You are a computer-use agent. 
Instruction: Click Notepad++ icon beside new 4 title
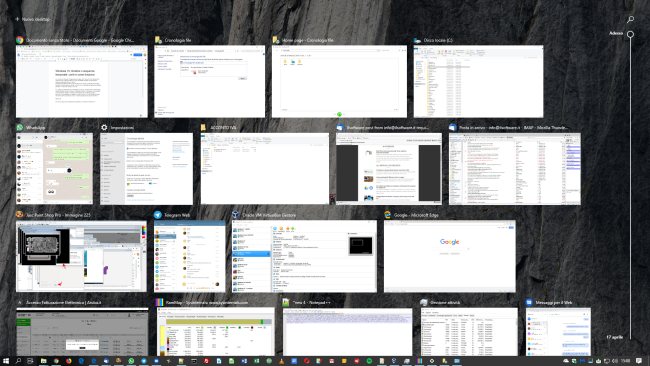tap(286, 303)
